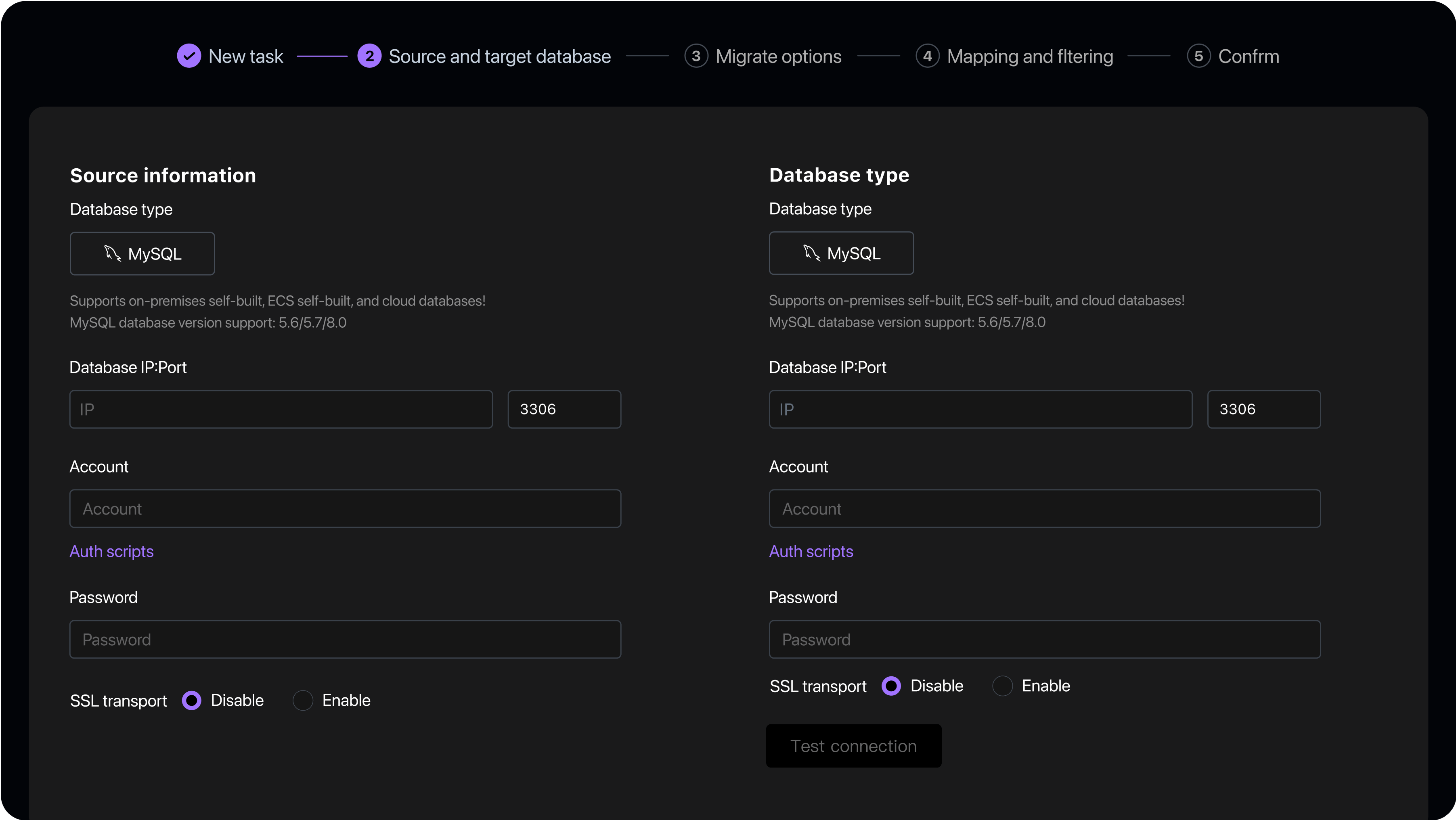Click the source Account input field

coord(345,508)
